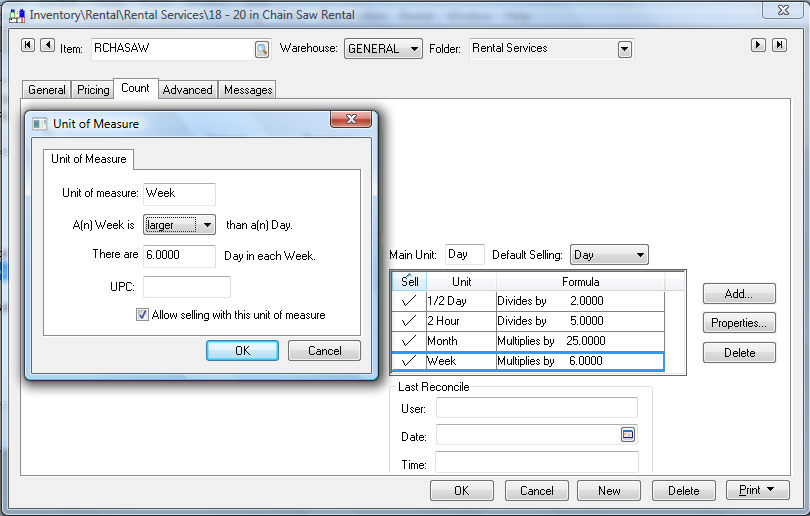Click the UPC input field

(186, 287)
